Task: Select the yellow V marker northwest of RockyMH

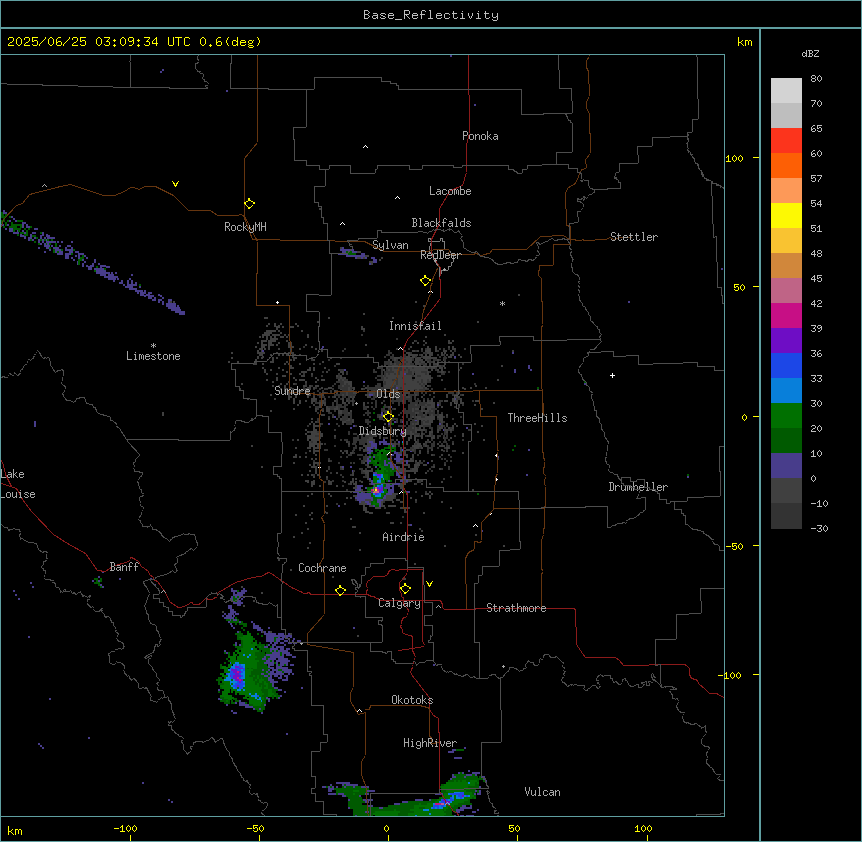Action: [x=175, y=184]
